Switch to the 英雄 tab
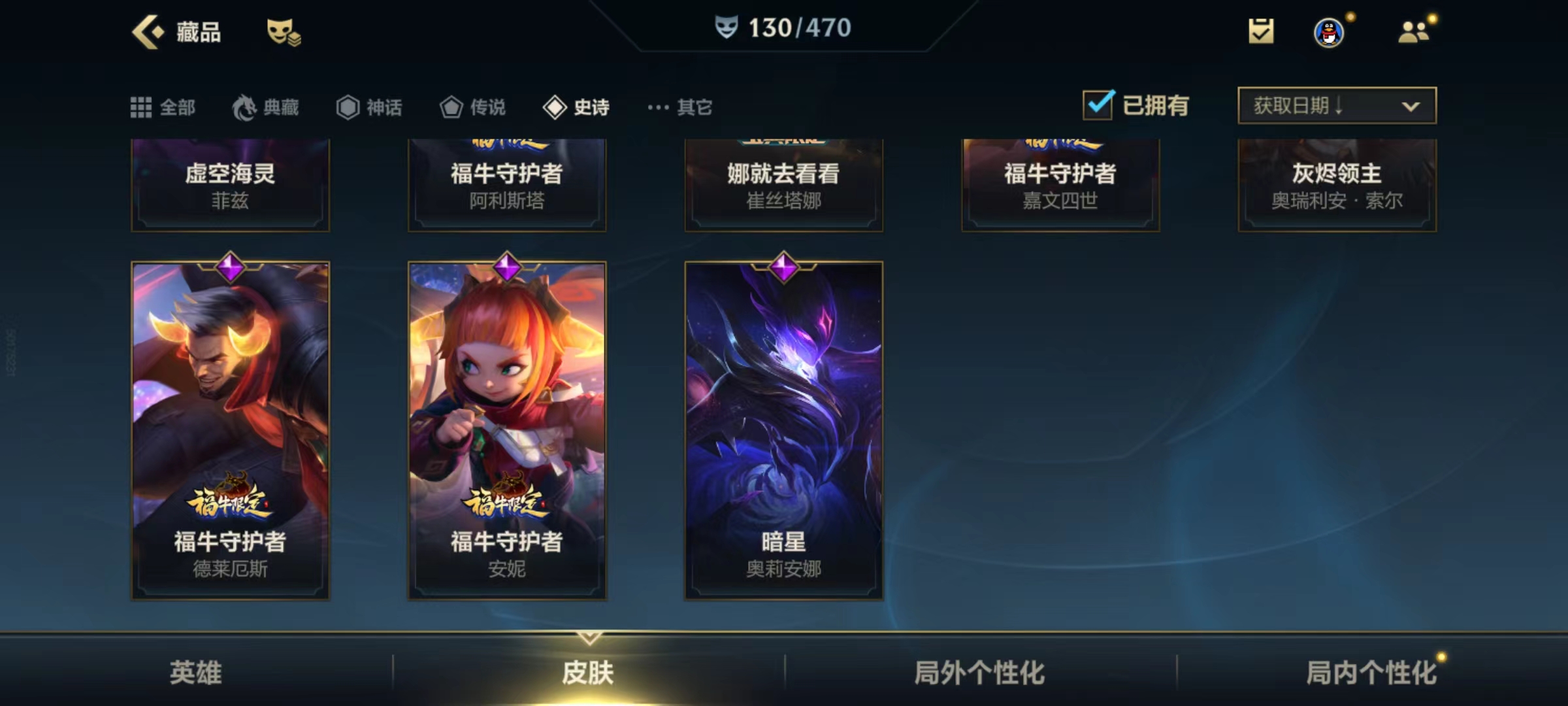1568x706 pixels. [x=196, y=673]
